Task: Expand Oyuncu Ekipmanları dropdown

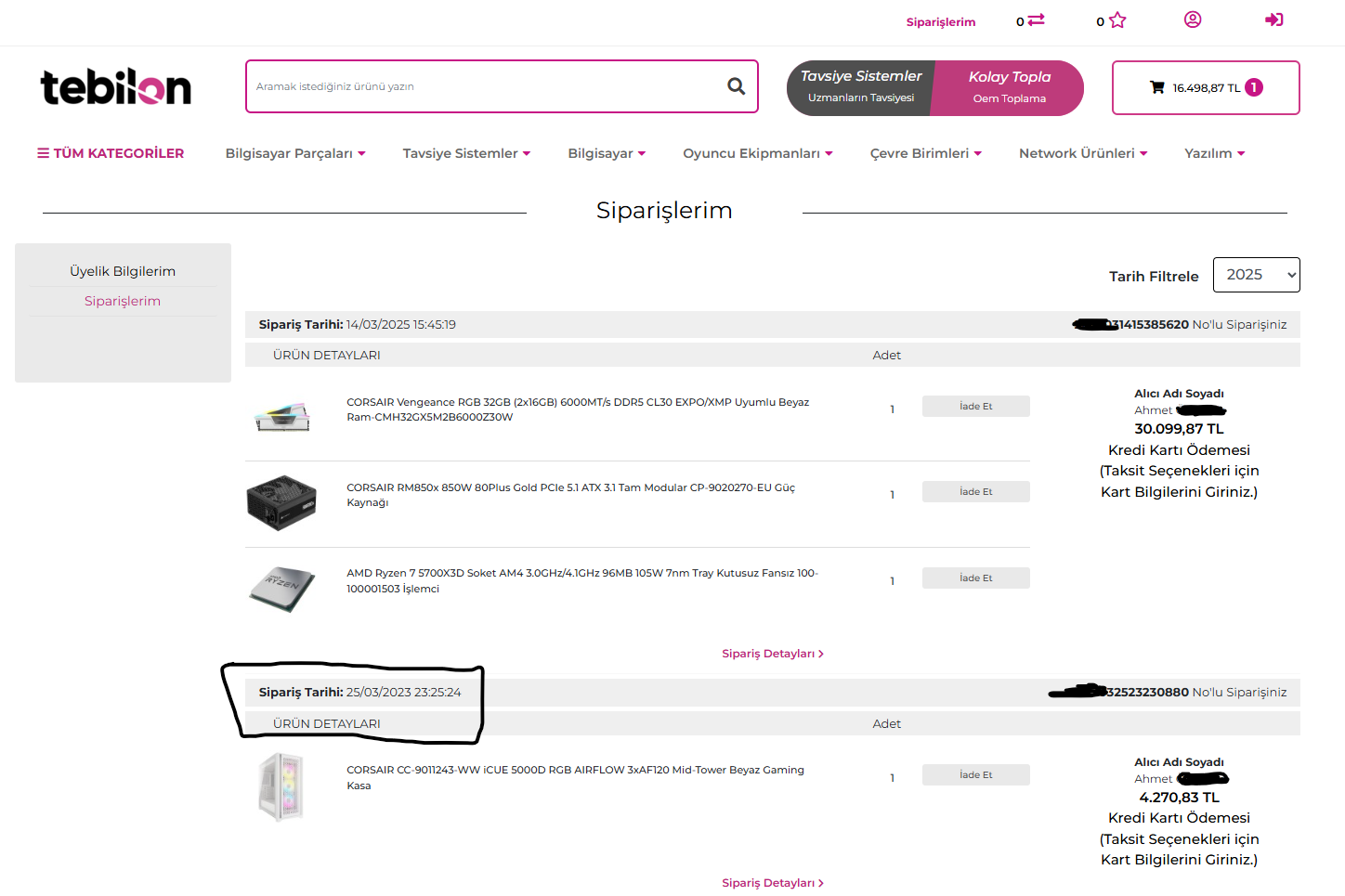Action: tap(758, 153)
